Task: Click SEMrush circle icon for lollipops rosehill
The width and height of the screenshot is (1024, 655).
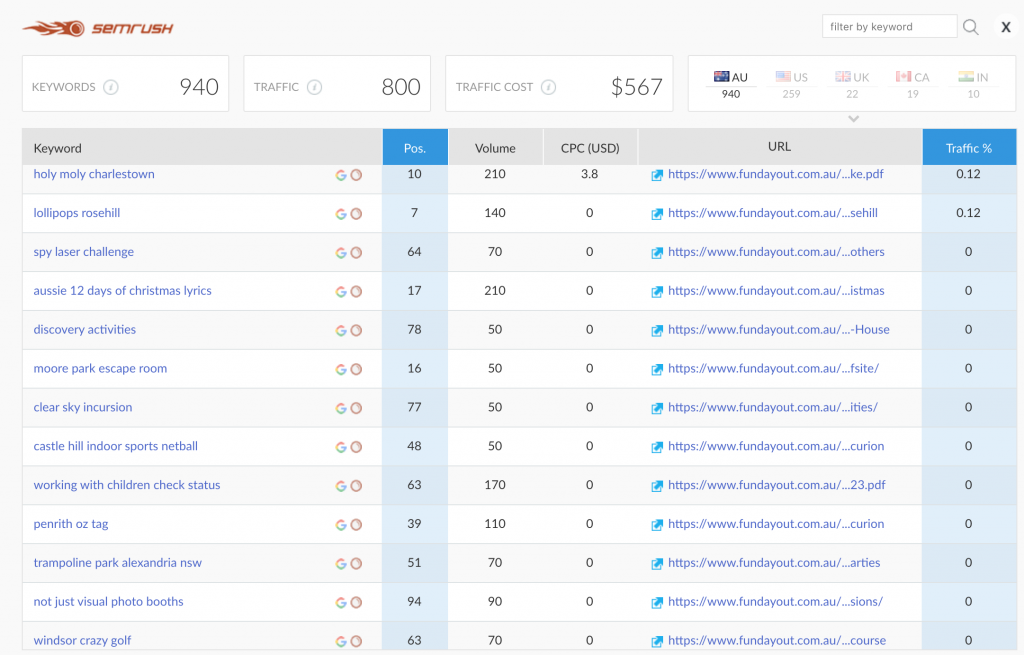Action: coord(356,214)
